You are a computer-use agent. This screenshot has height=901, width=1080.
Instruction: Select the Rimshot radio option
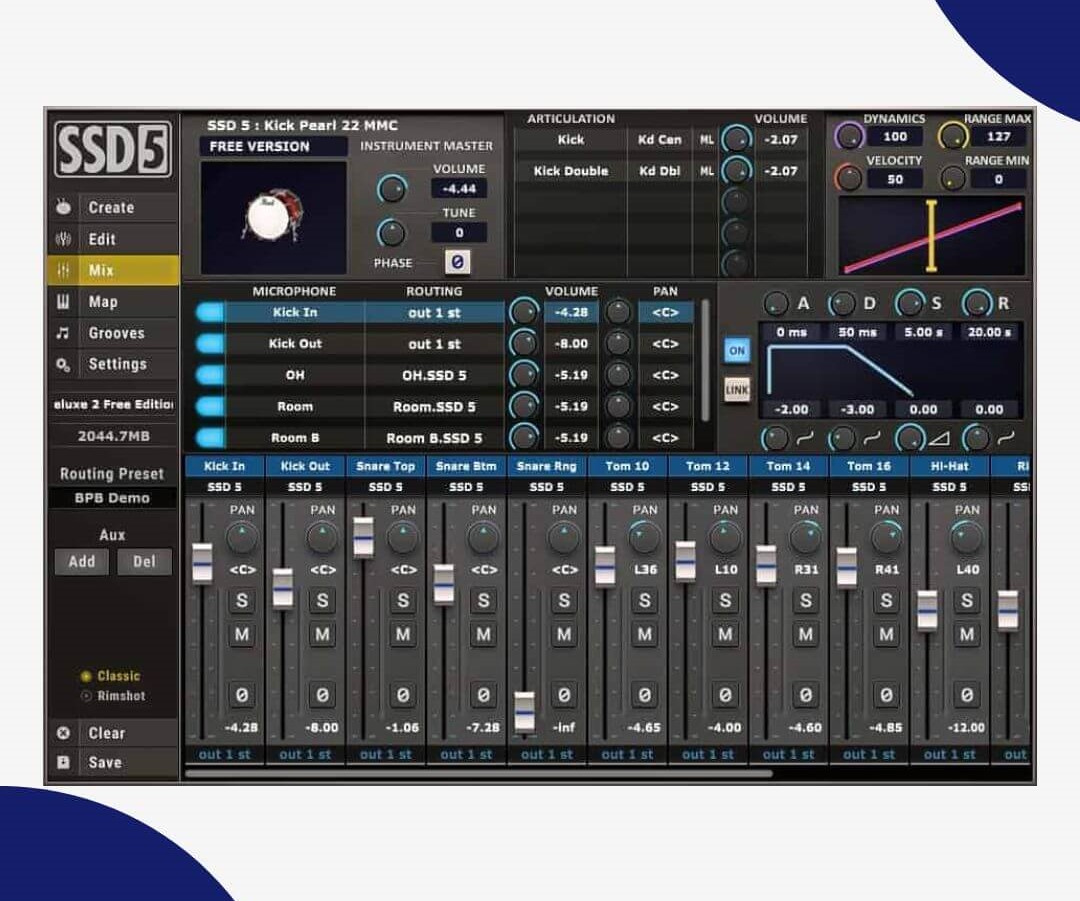pyautogui.click(x=86, y=696)
